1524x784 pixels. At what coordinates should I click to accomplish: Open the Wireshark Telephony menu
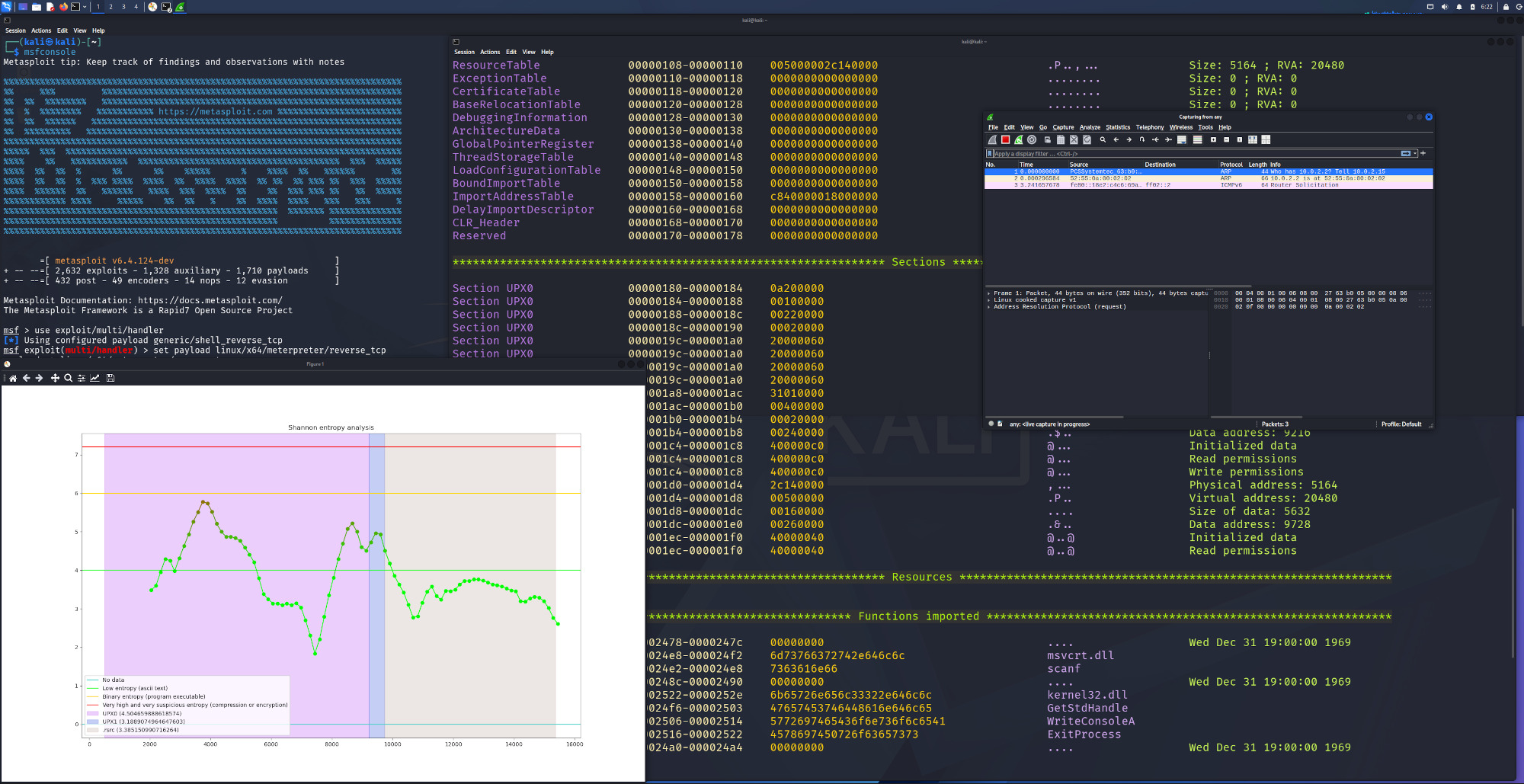[x=1150, y=127]
